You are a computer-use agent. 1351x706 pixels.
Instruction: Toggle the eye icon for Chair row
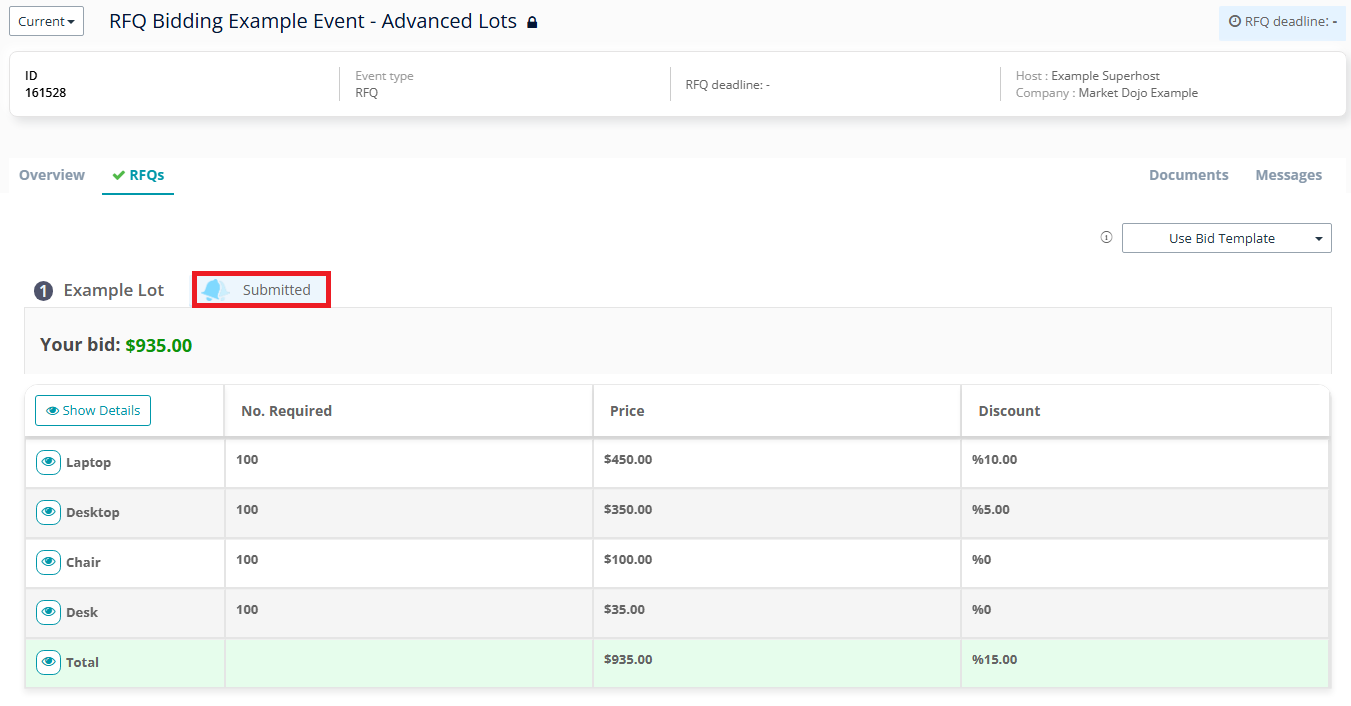point(48,562)
